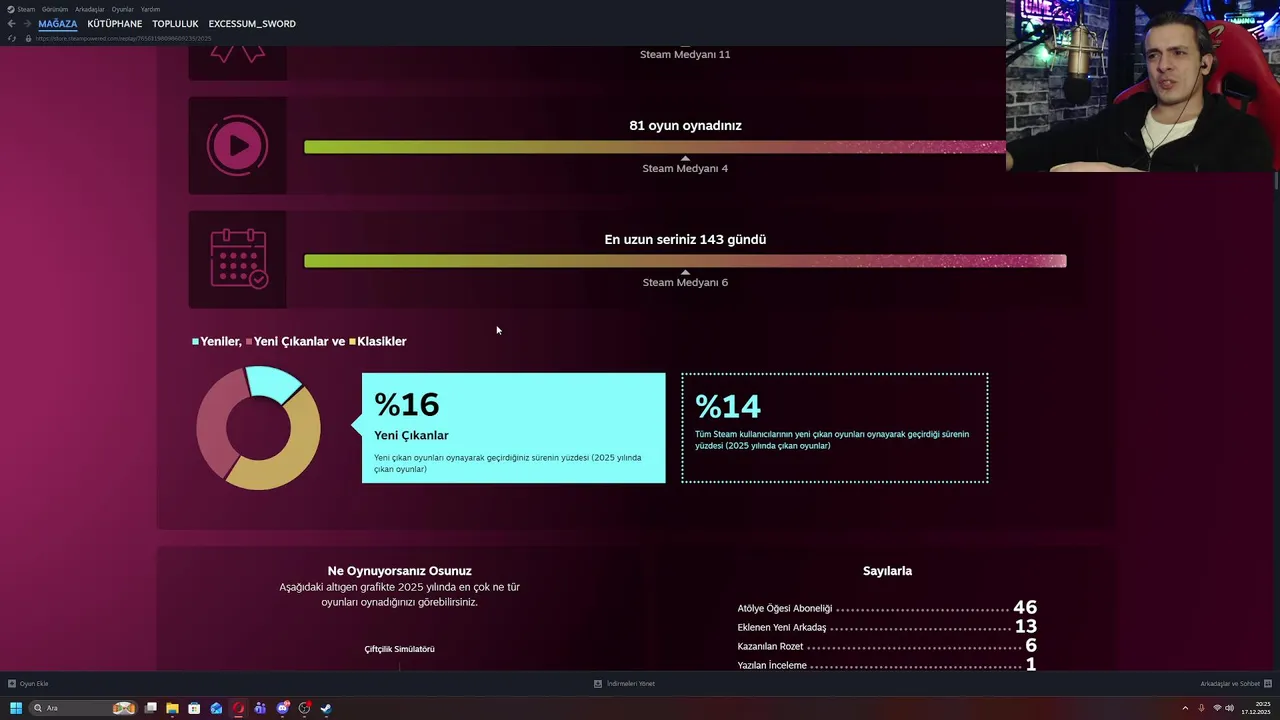Viewport: 1280px width, 720px height.
Task: Click the Steam logo icon in menu bar
Action: (10, 9)
